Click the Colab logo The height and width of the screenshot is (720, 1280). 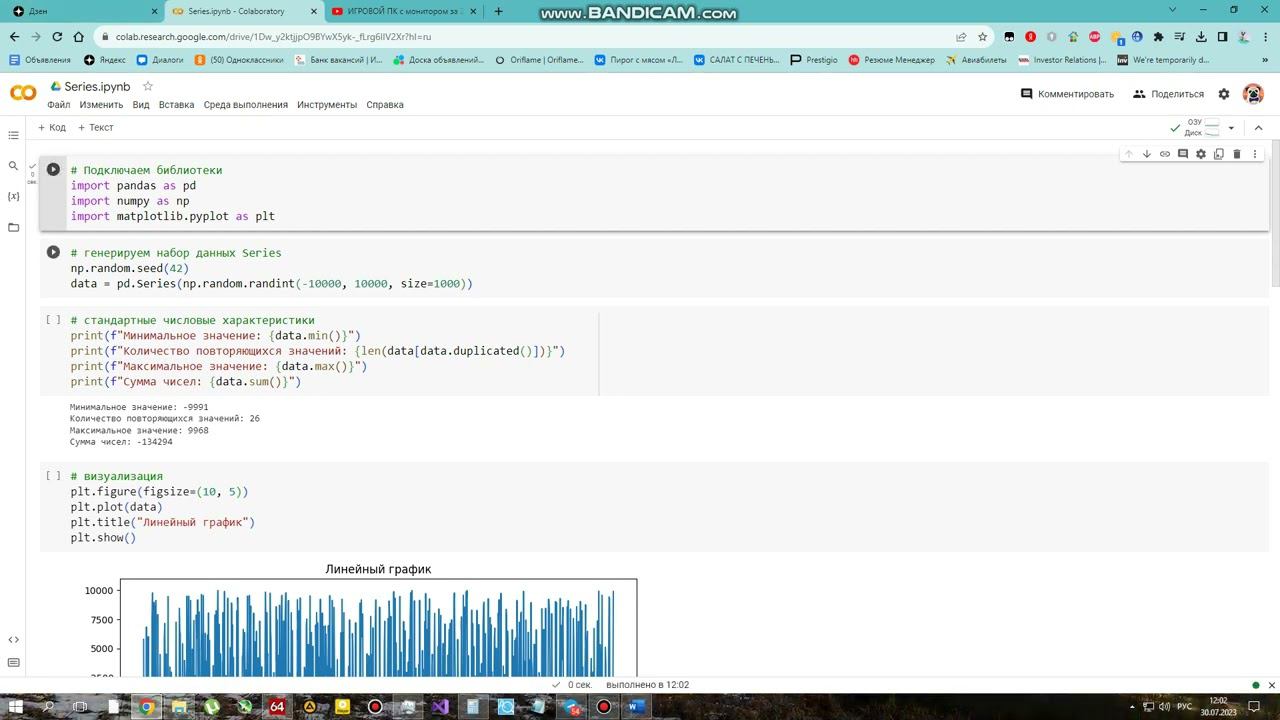click(x=23, y=93)
